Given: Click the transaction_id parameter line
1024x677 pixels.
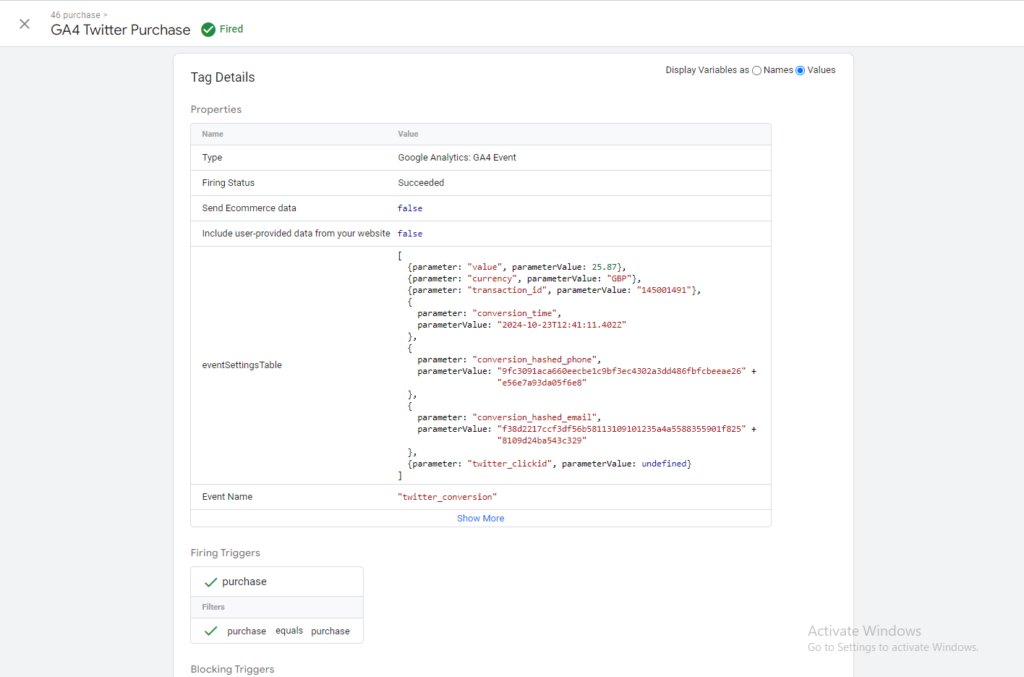Looking at the screenshot, I should (554, 290).
